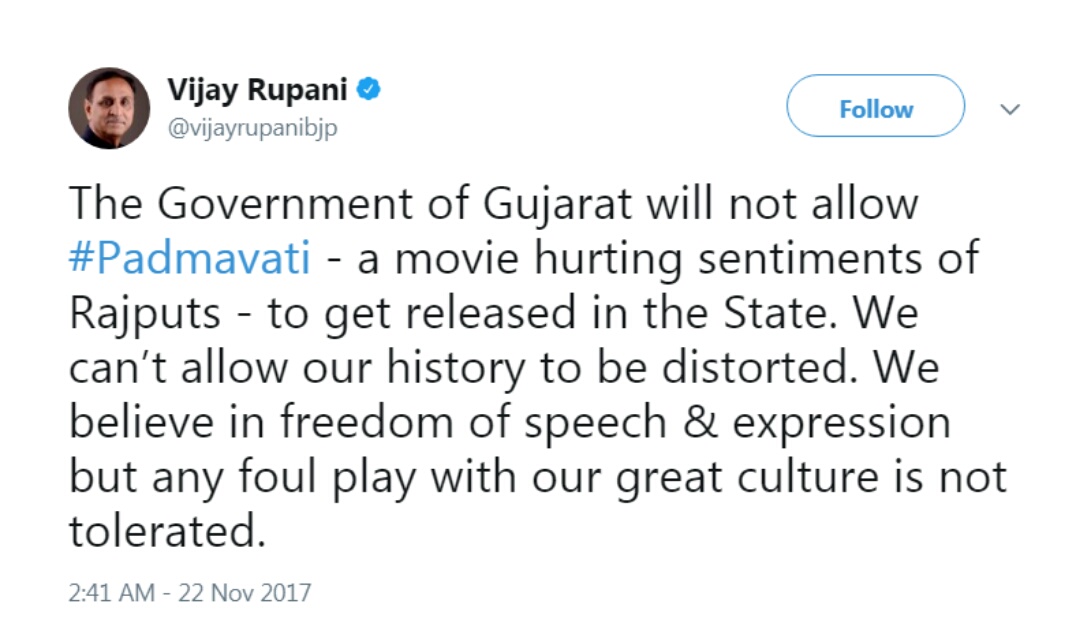Viewport: 1080px width, 640px height.
Task: Click the word "expression" in the tweet
Action: click(841, 422)
